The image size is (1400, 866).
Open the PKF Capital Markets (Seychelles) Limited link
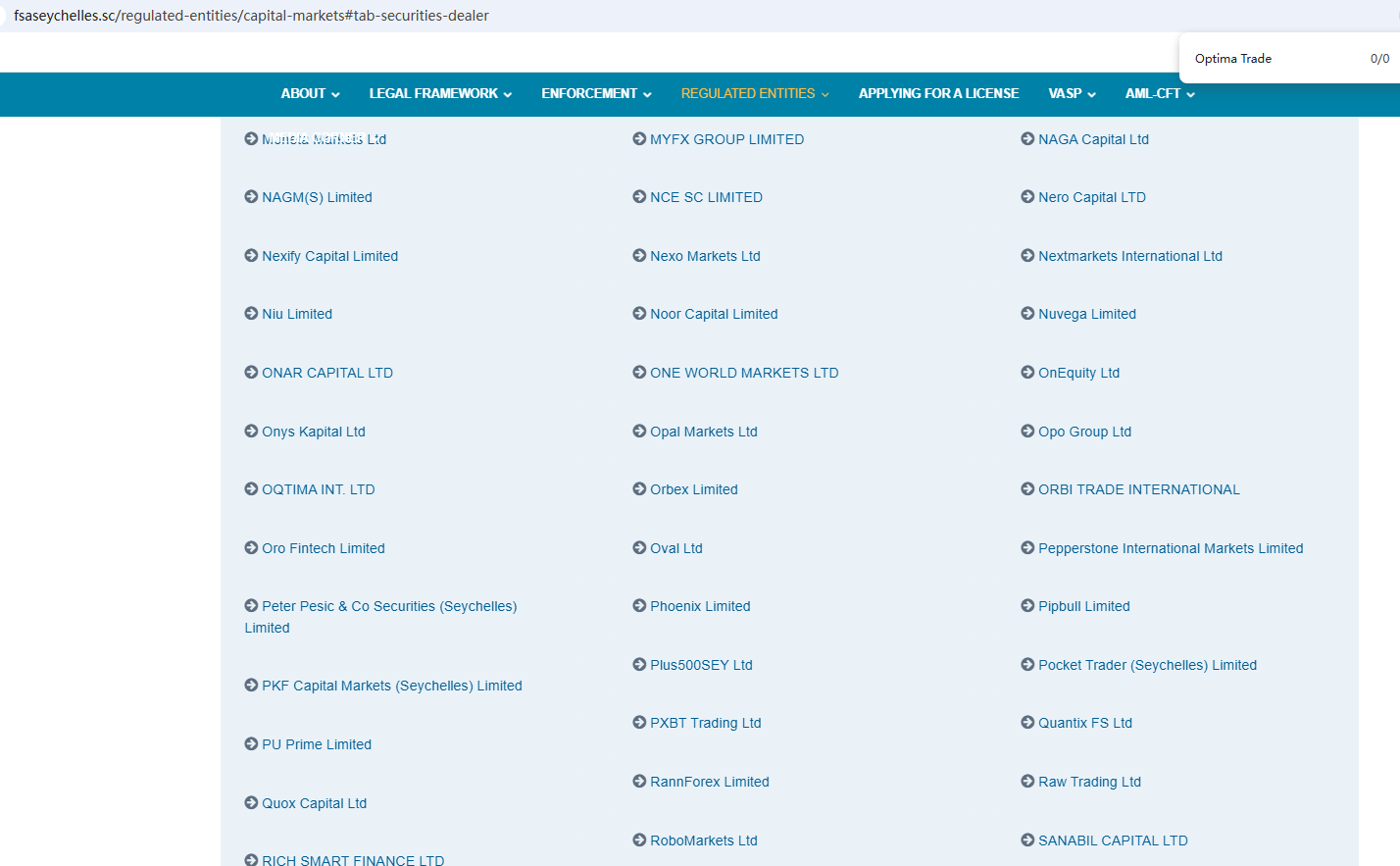392,686
